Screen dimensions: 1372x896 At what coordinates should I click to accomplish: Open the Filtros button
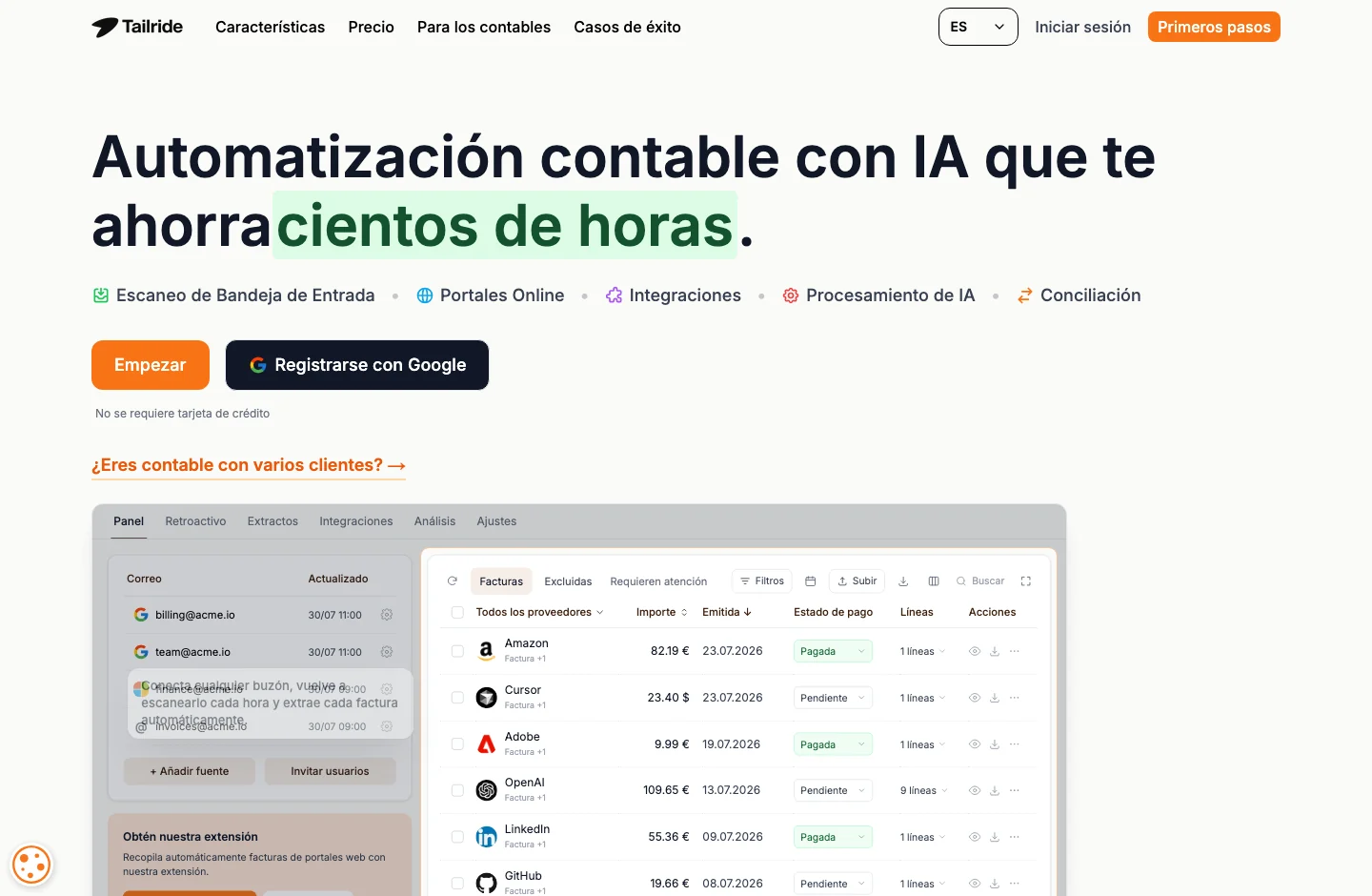[762, 580]
